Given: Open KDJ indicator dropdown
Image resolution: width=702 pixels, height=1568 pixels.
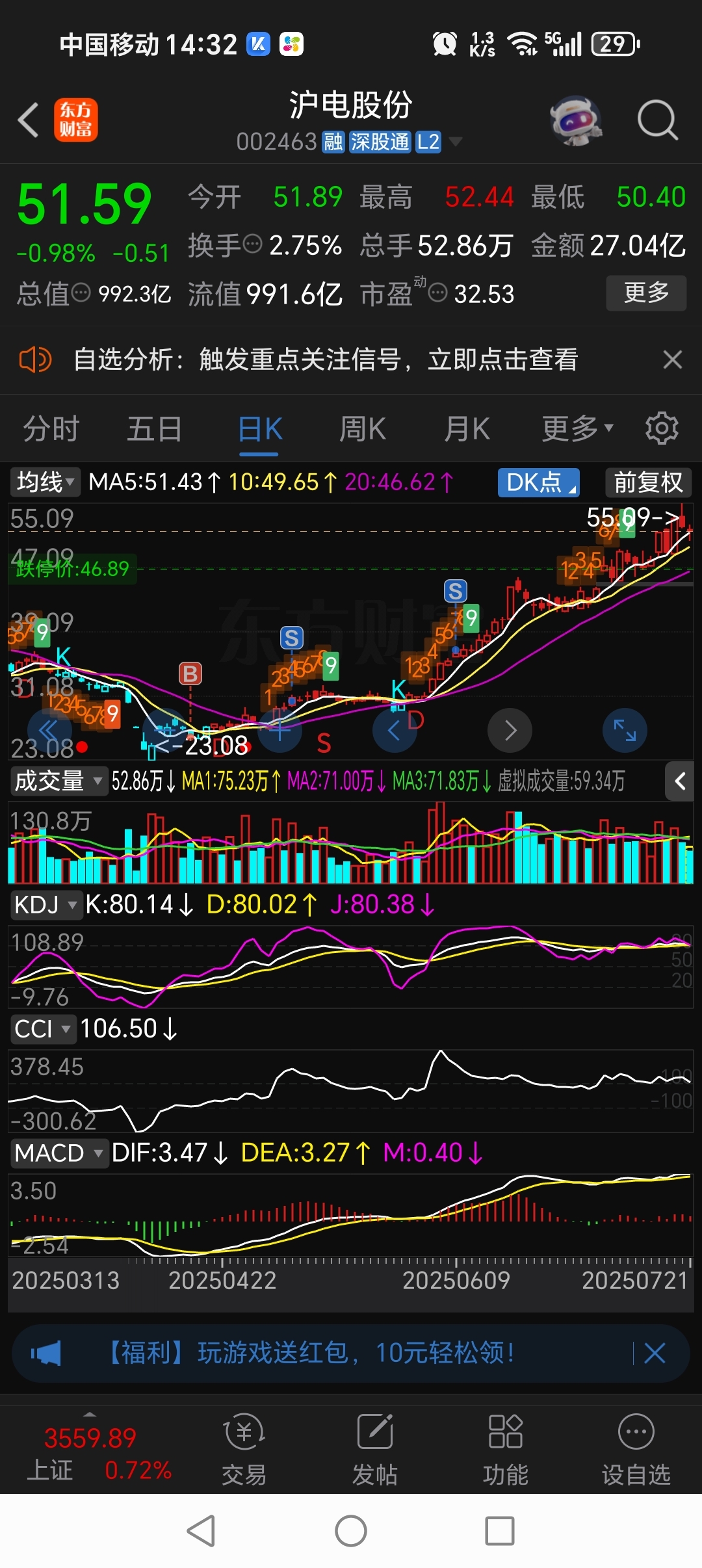Looking at the screenshot, I should coord(45,904).
